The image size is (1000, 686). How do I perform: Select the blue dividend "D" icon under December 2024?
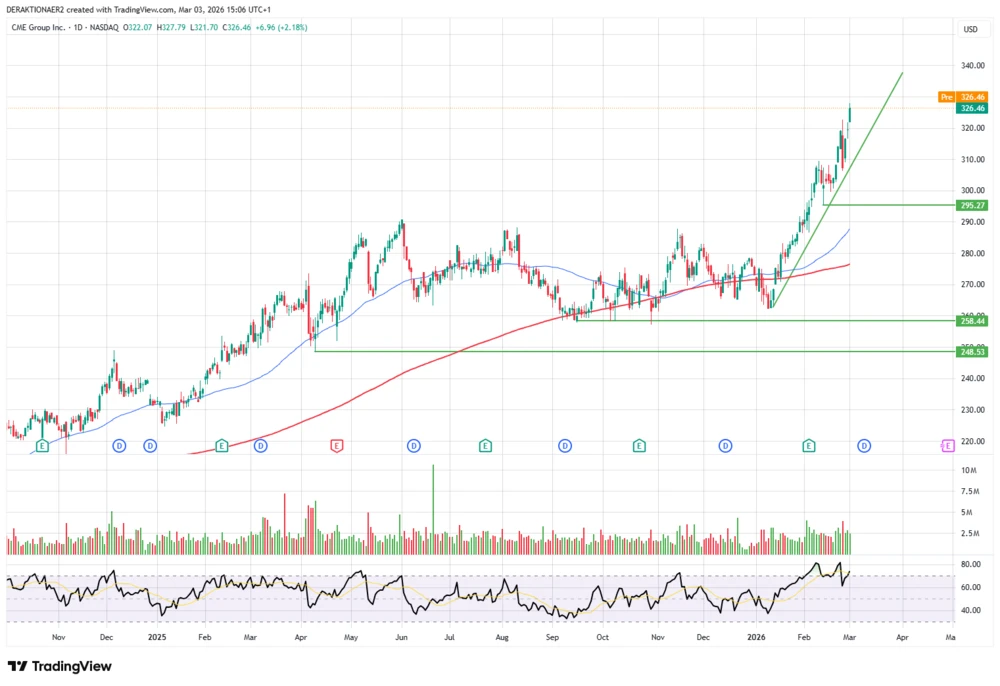[118, 446]
